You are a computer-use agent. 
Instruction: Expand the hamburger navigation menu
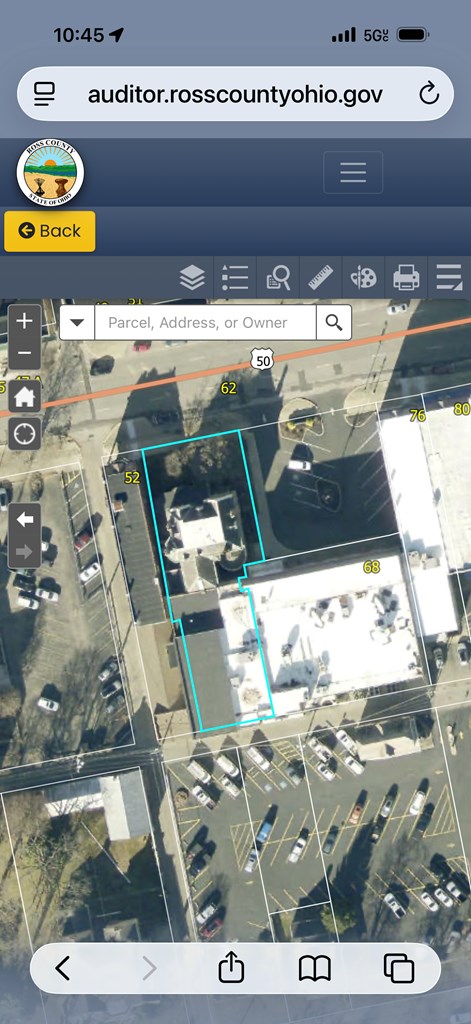pyautogui.click(x=353, y=172)
